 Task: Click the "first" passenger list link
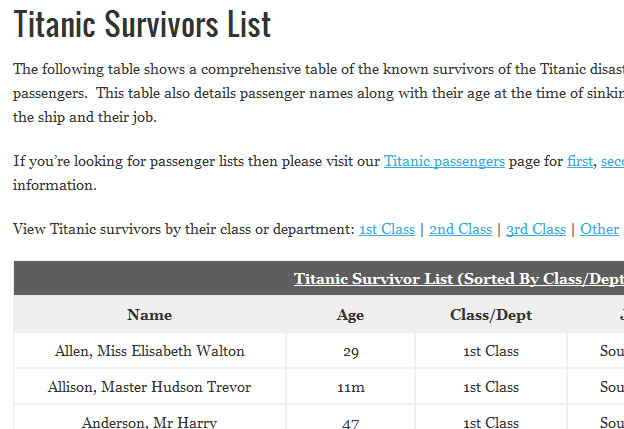coord(580,161)
